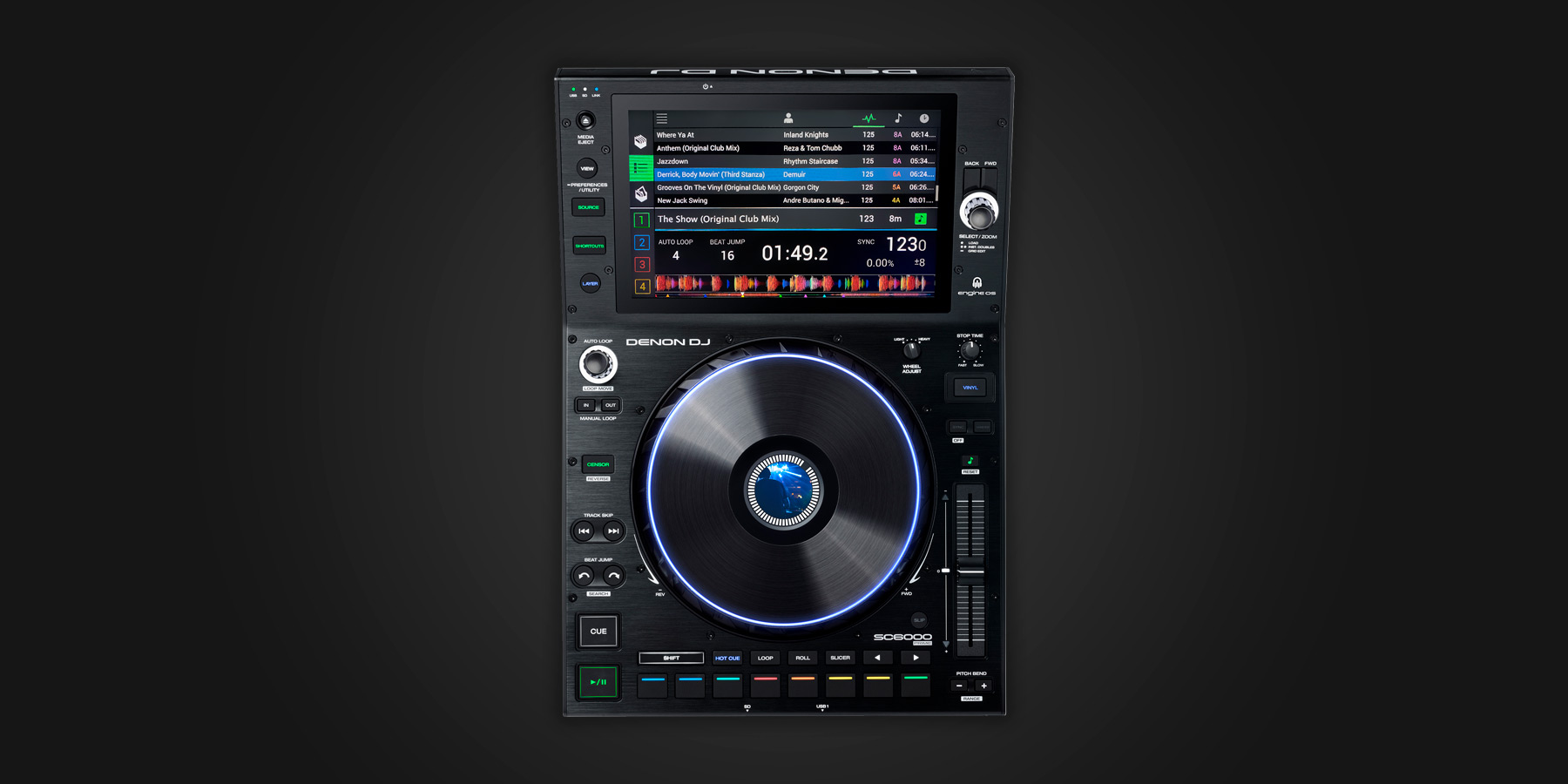Skip to the next track
Screen dimensions: 1568x784
(x=613, y=531)
